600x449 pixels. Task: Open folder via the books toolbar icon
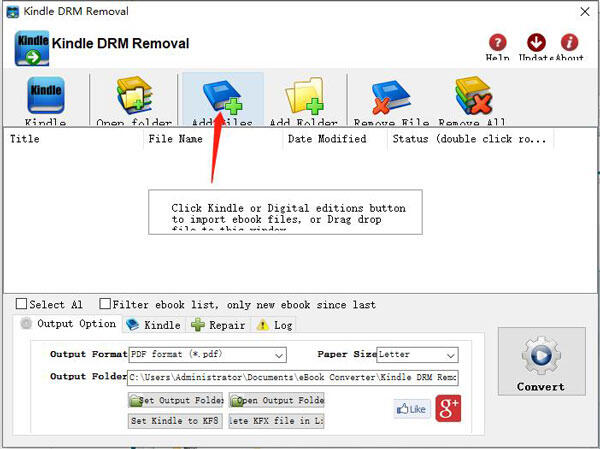[134, 95]
